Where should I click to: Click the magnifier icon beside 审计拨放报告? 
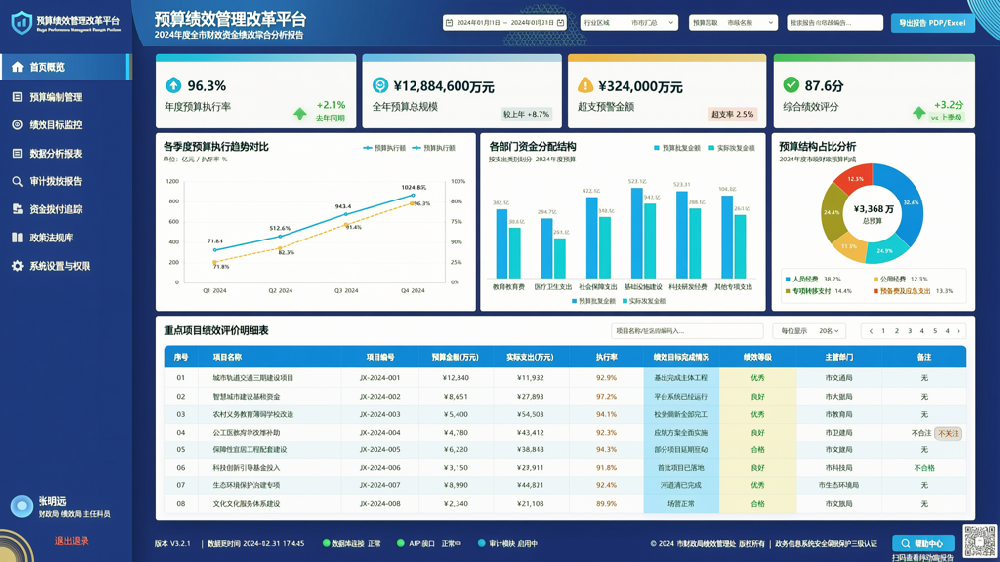pyautogui.click(x=17, y=182)
